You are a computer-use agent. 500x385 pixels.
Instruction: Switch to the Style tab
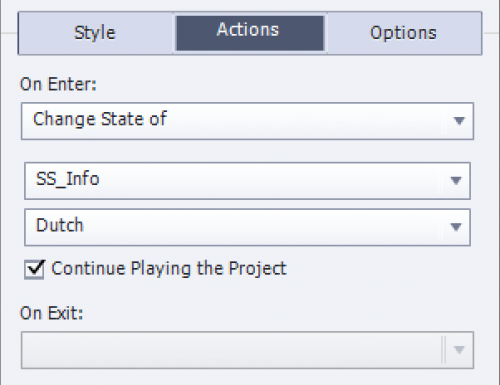click(x=95, y=33)
